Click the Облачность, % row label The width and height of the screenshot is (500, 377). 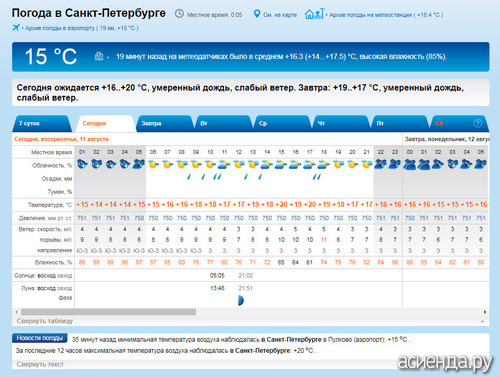point(52,166)
